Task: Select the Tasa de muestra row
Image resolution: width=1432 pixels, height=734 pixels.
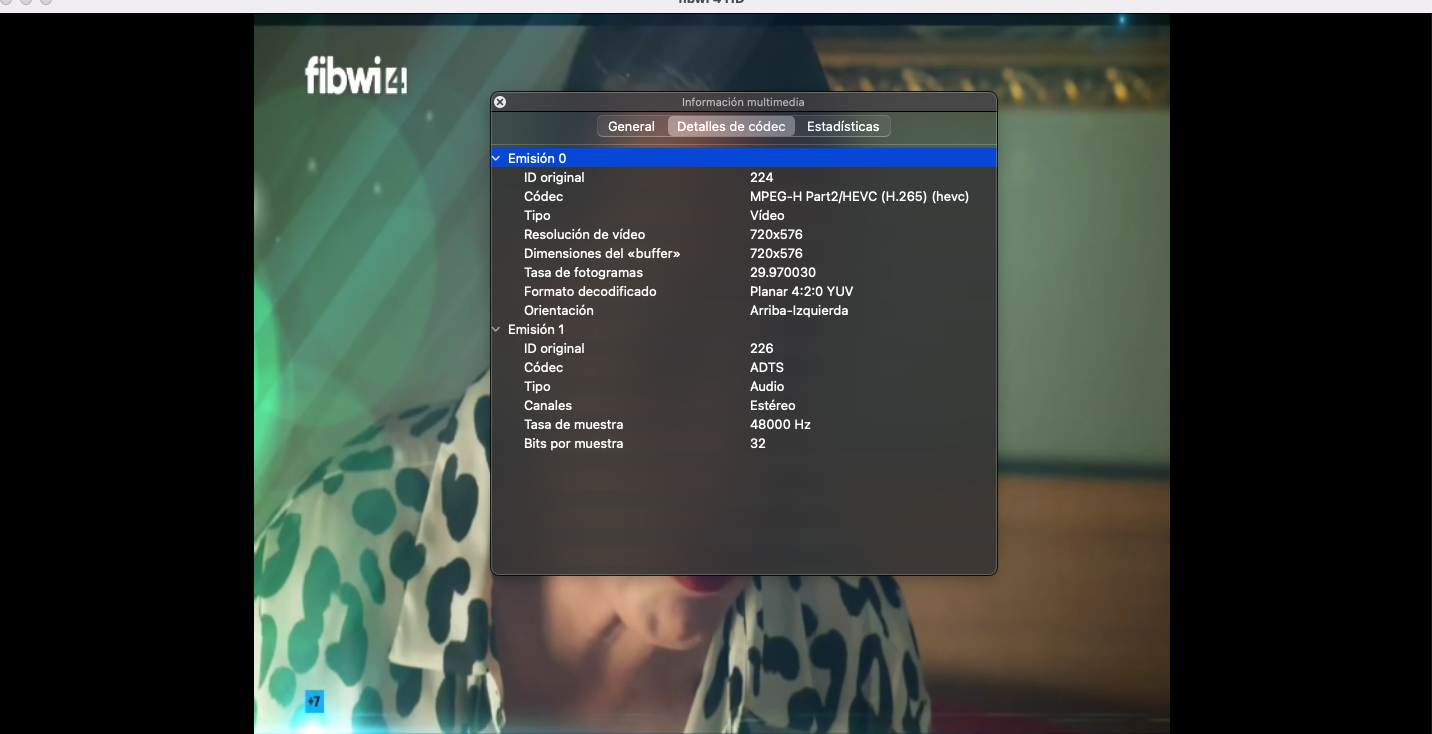Action: click(x=573, y=425)
